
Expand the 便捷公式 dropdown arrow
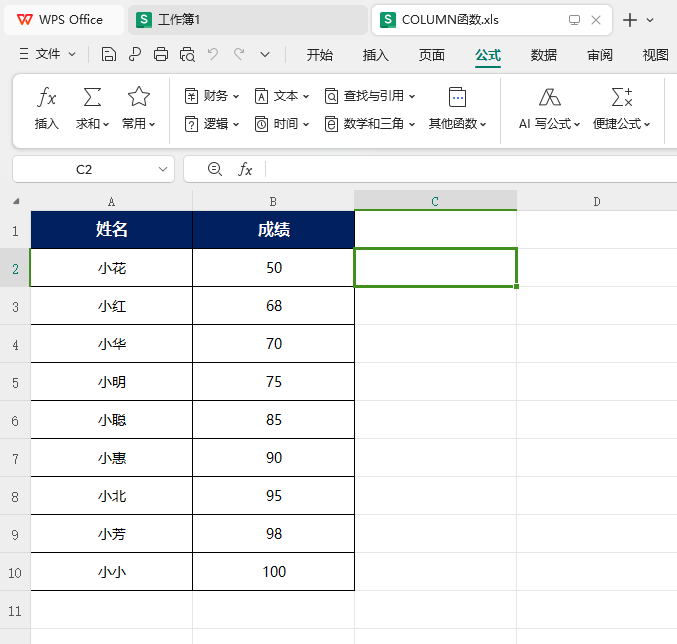(647, 124)
